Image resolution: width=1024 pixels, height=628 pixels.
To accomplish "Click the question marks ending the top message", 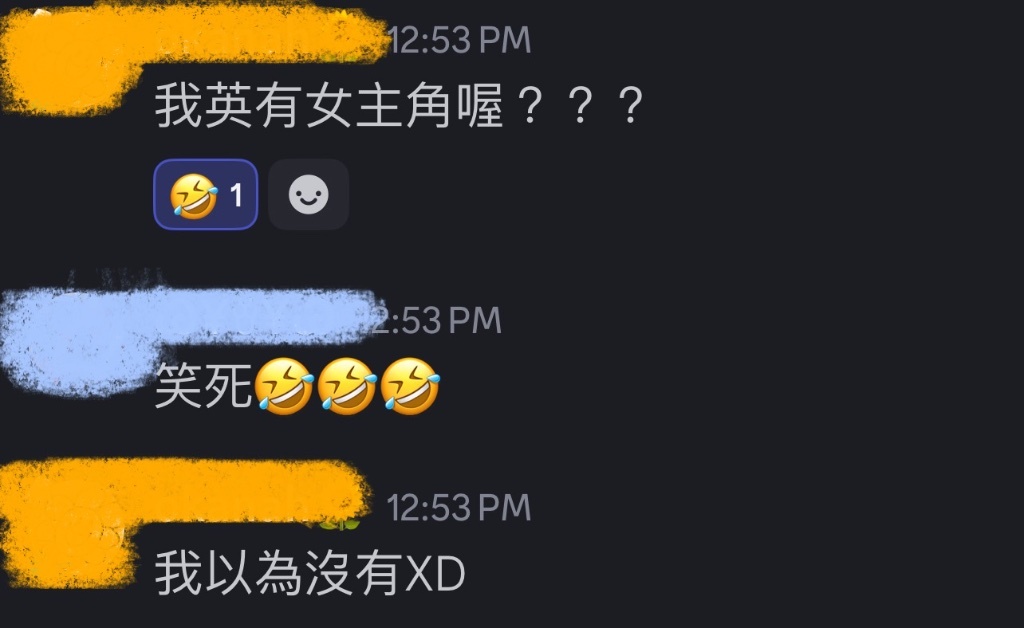I will [x=580, y=106].
